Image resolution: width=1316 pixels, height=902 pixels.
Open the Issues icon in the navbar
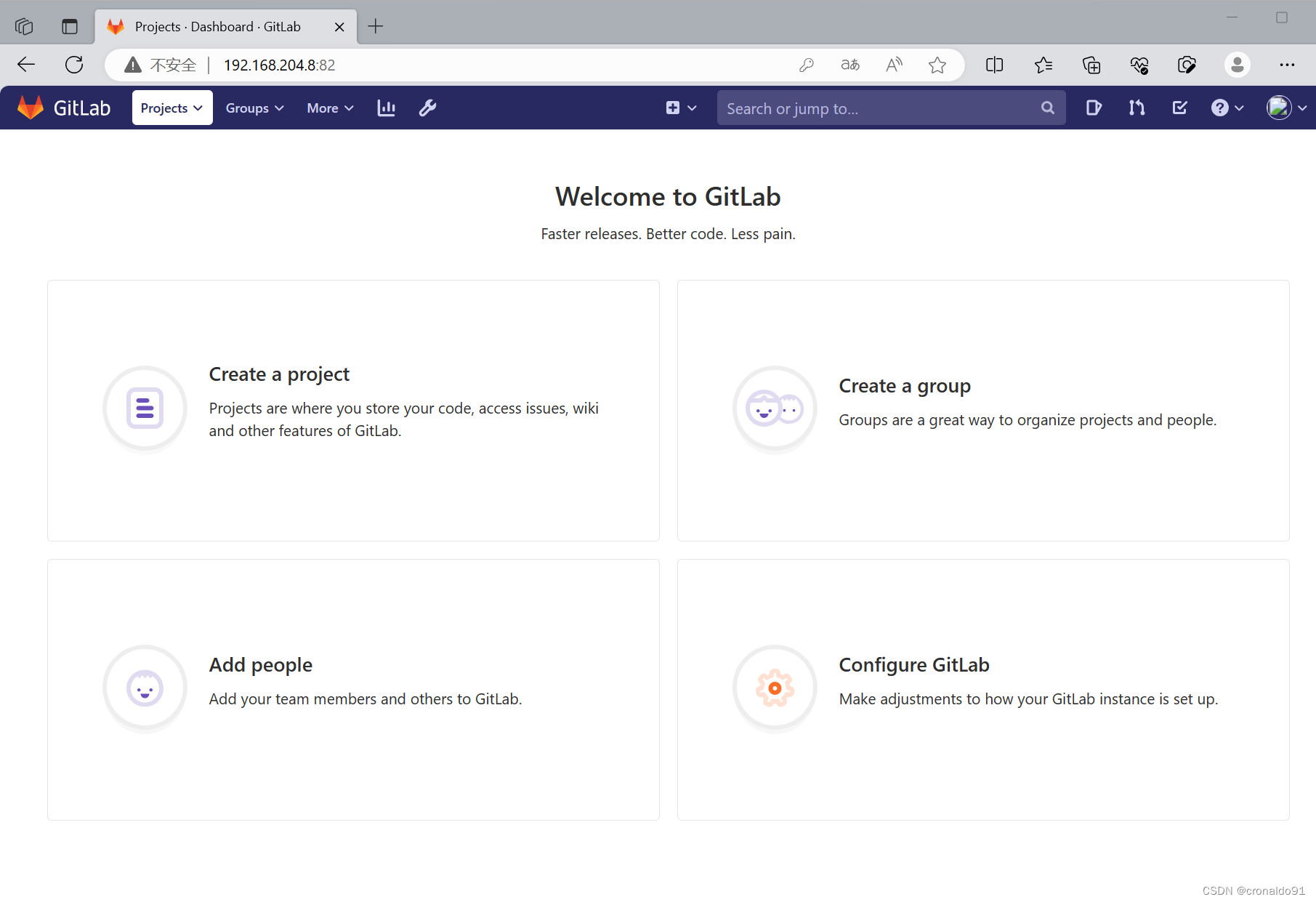1094,108
